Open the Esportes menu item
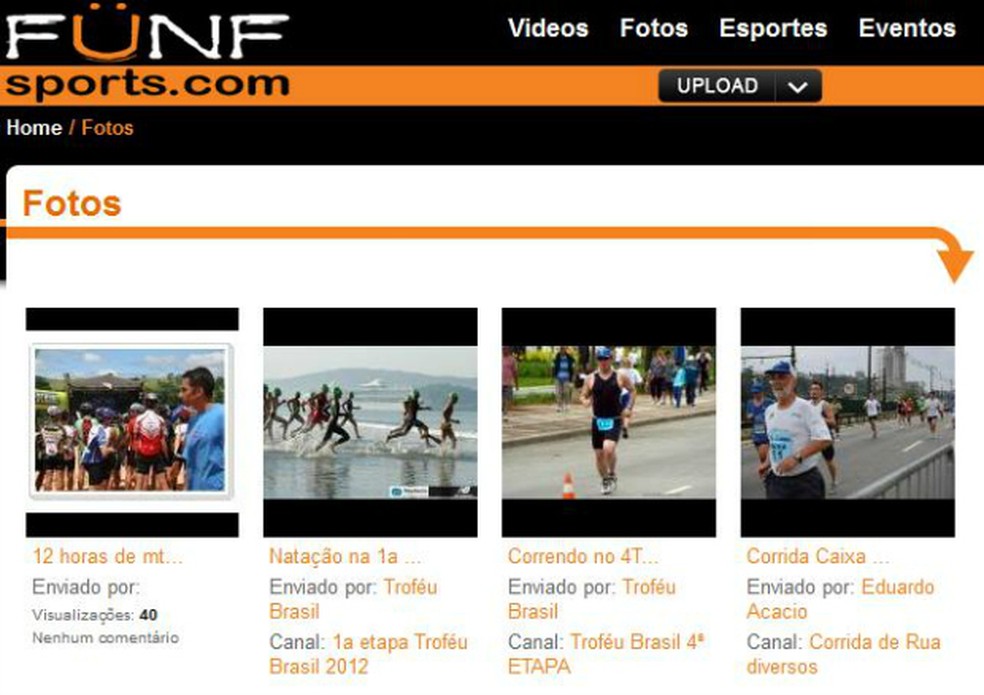This screenshot has width=984, height=695. coord(771,29)
